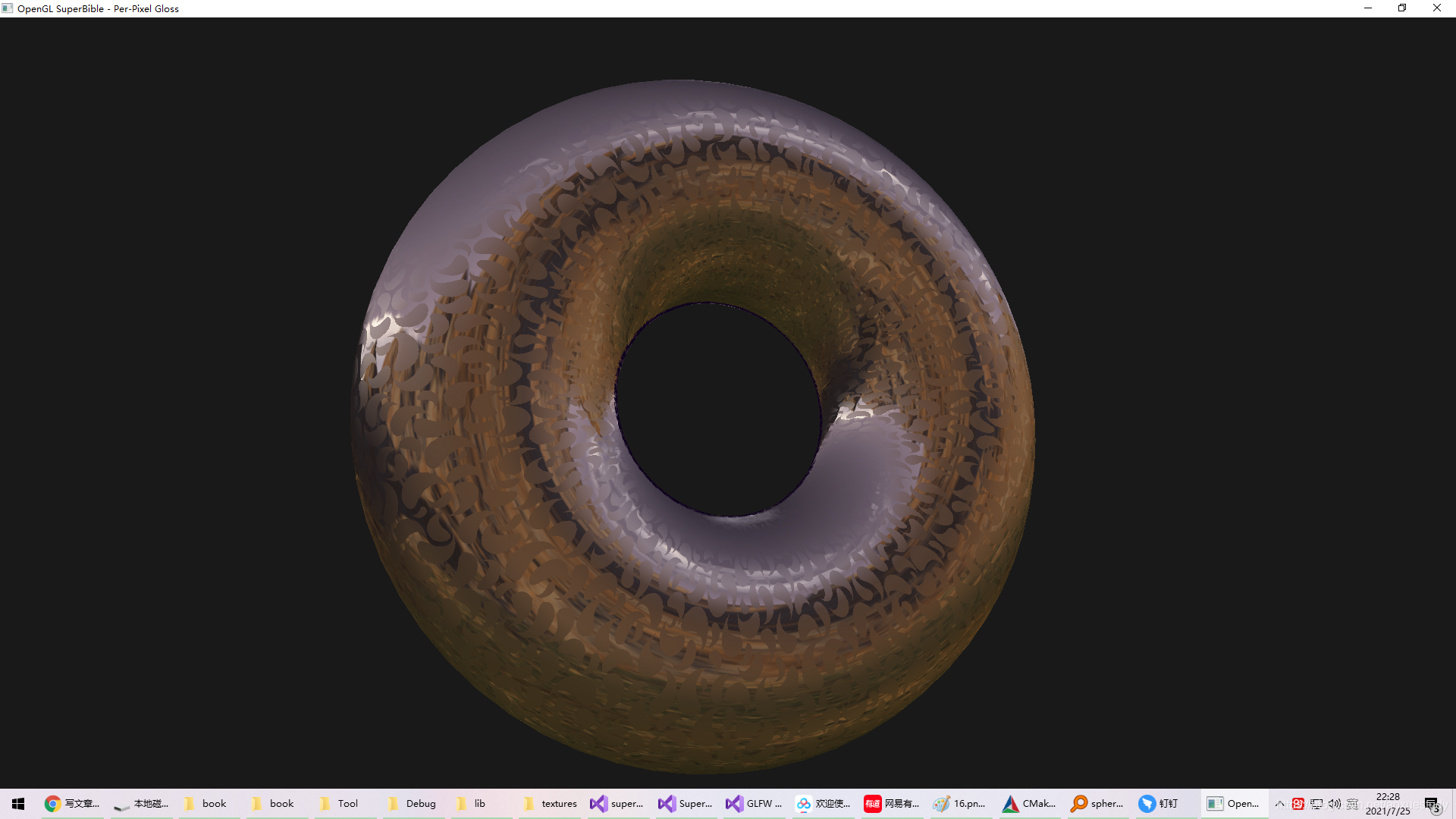Viewport: 1456px width, 819px height.
Task: Open the textures folder window
Action: [x=550, y=804]
